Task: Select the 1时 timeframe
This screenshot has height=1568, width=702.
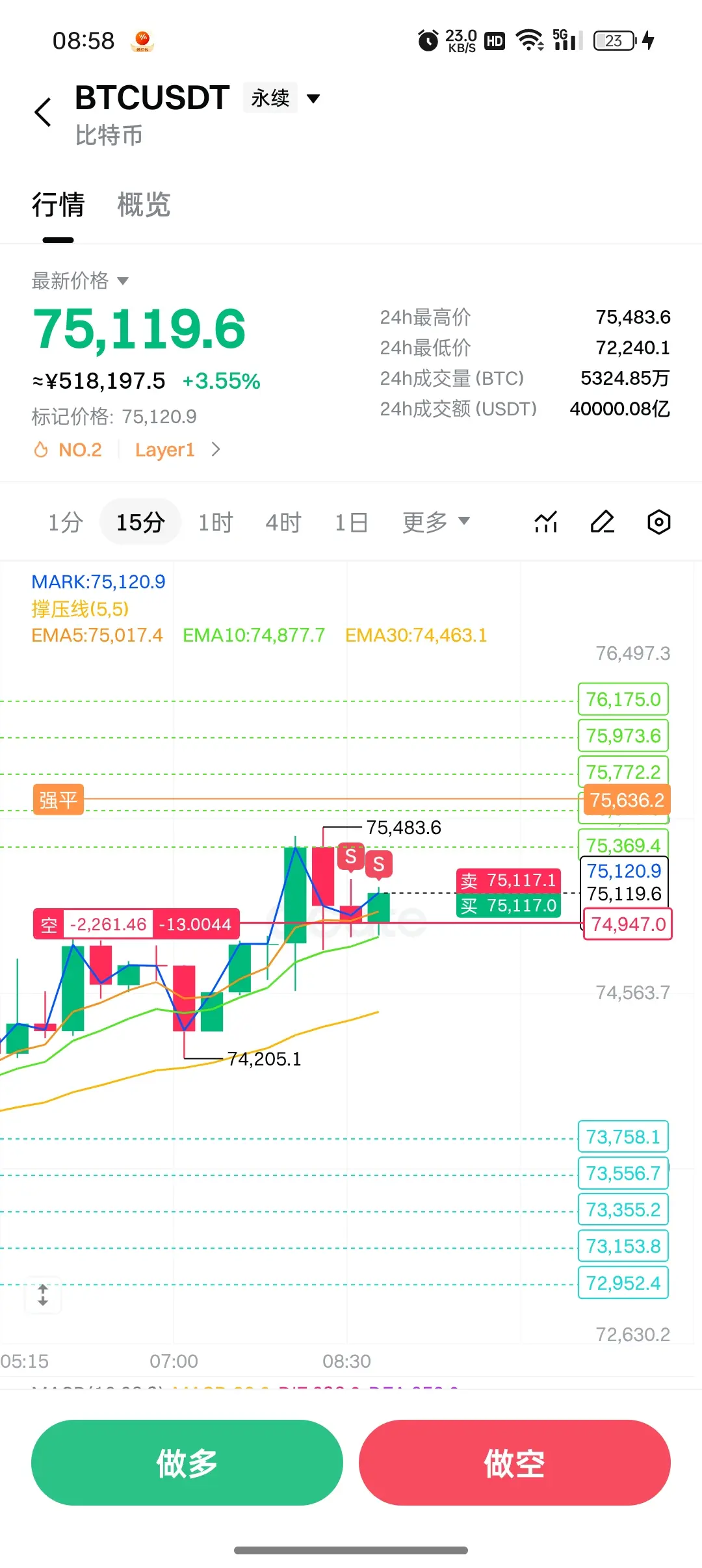Action: point(215,522)
